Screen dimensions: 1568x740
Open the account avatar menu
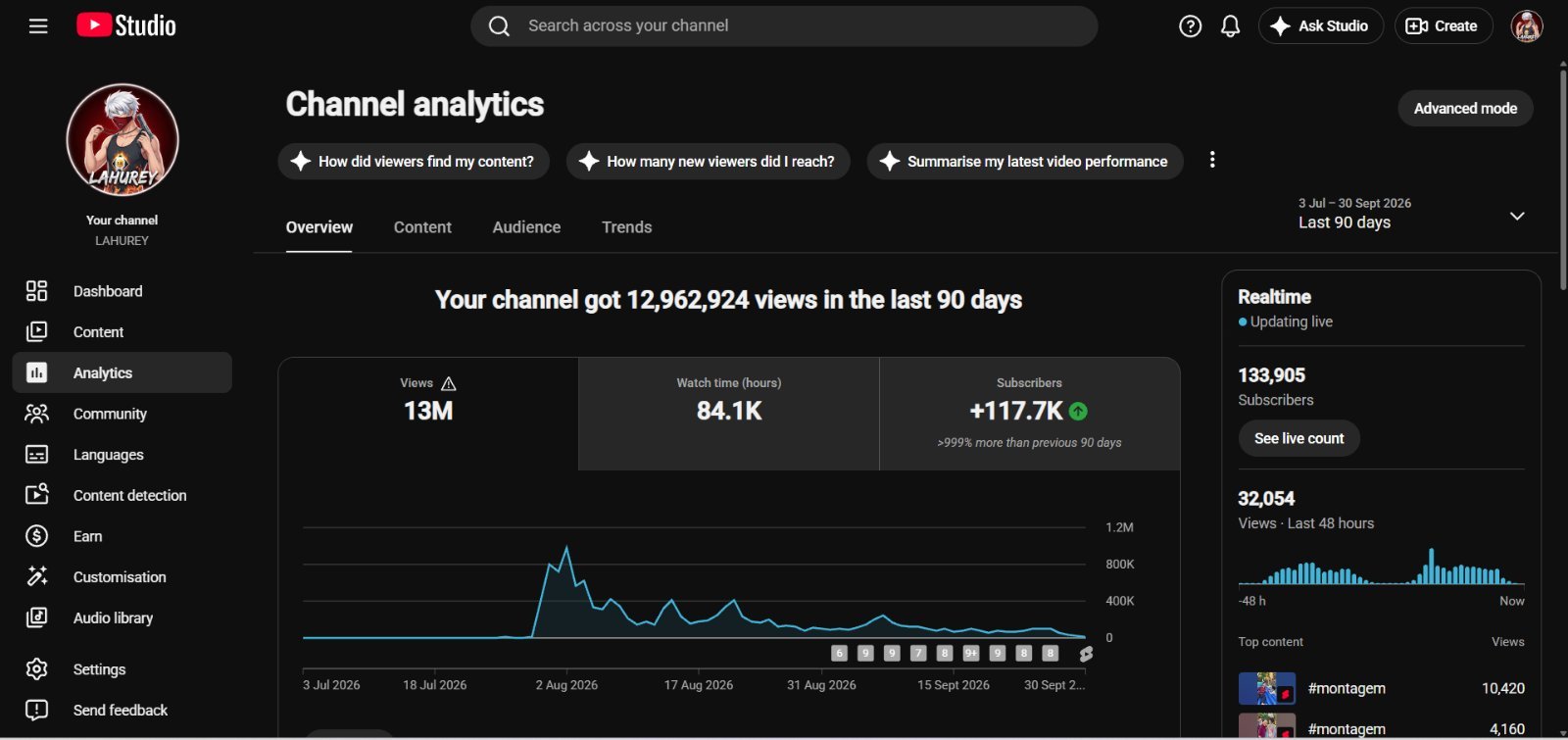(1527, 26)
